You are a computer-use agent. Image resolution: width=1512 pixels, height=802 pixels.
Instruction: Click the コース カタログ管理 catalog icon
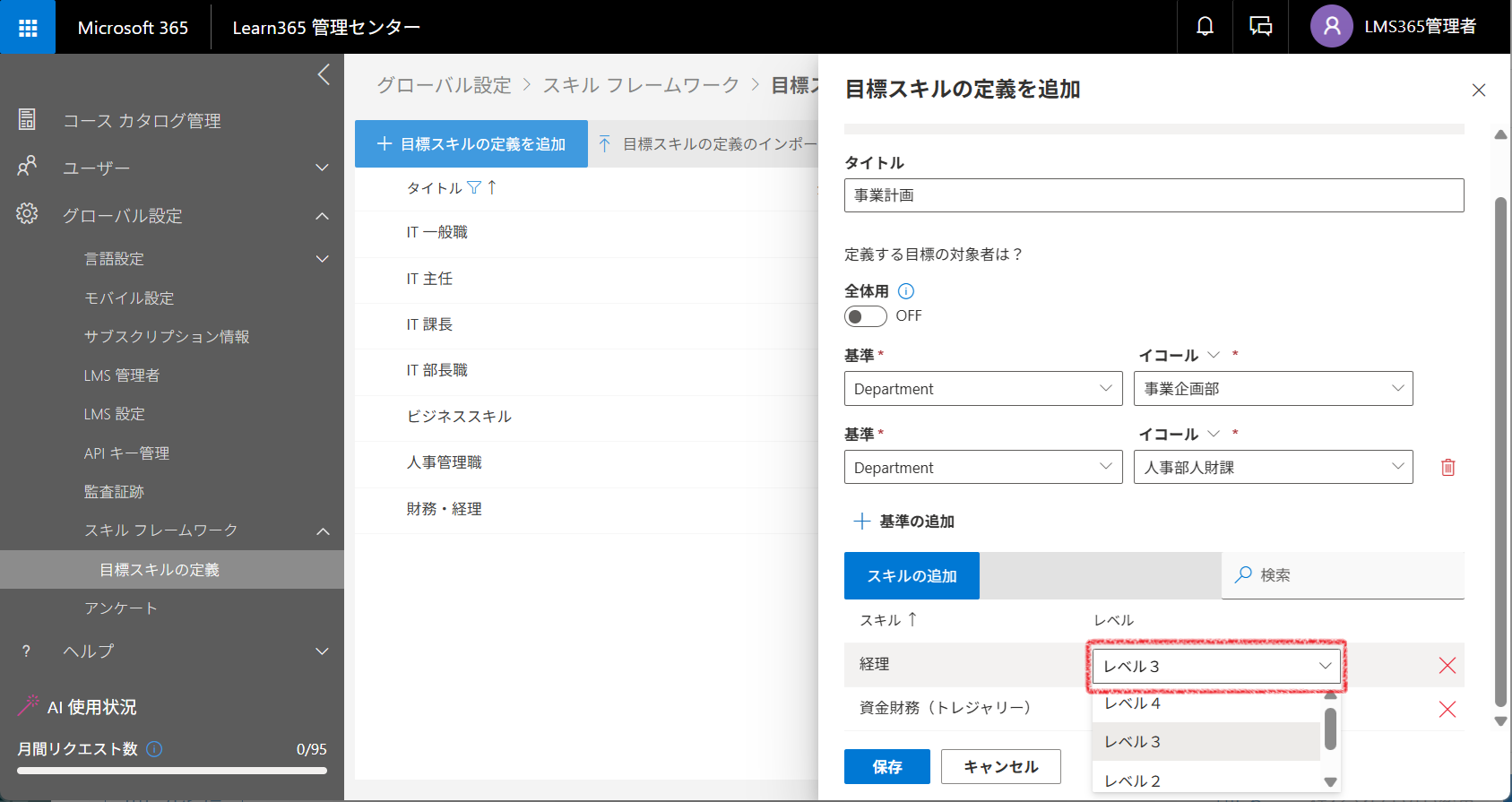point(27,119)
